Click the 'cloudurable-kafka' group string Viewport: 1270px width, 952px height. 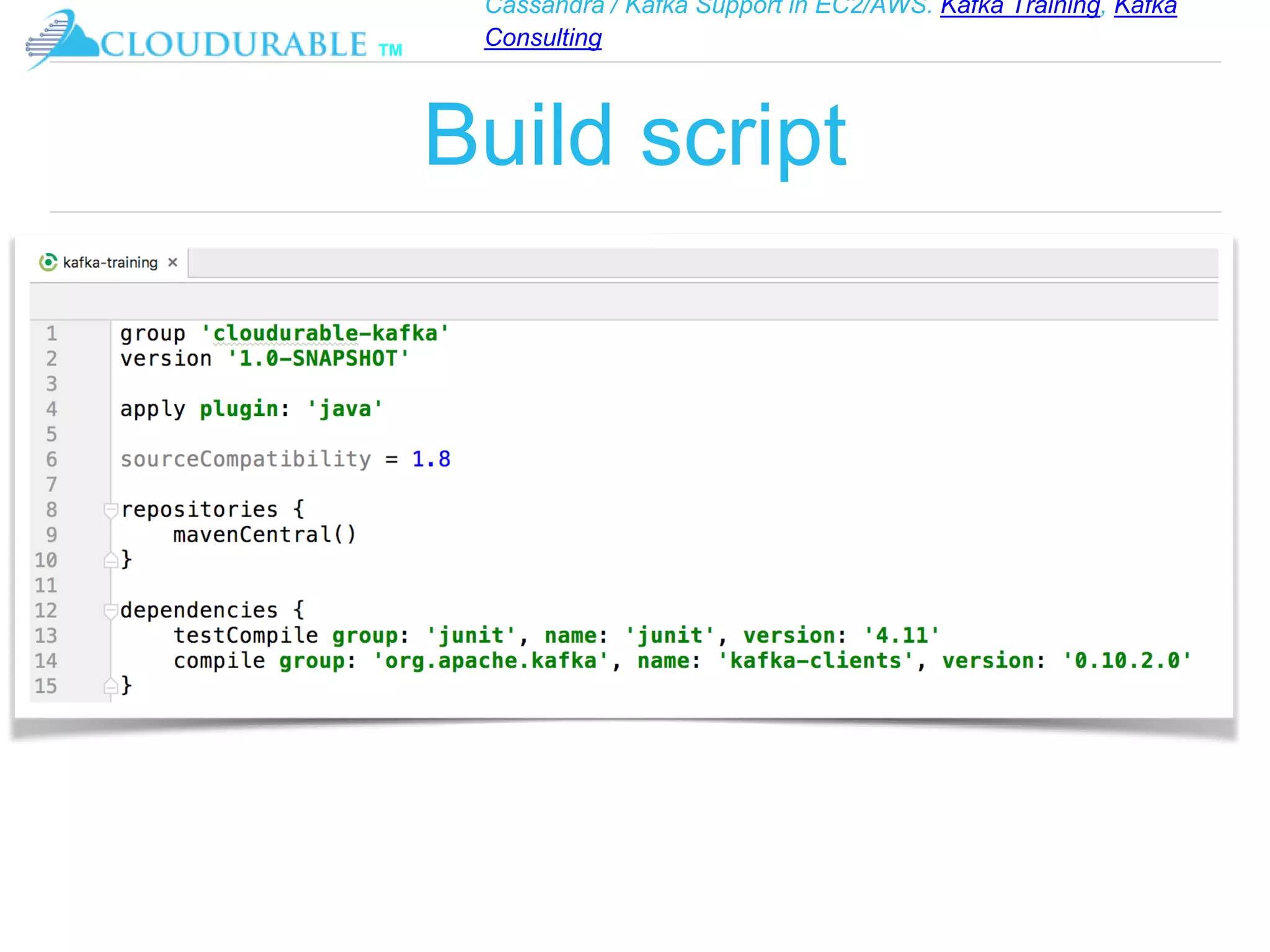[x=324, y=333]
